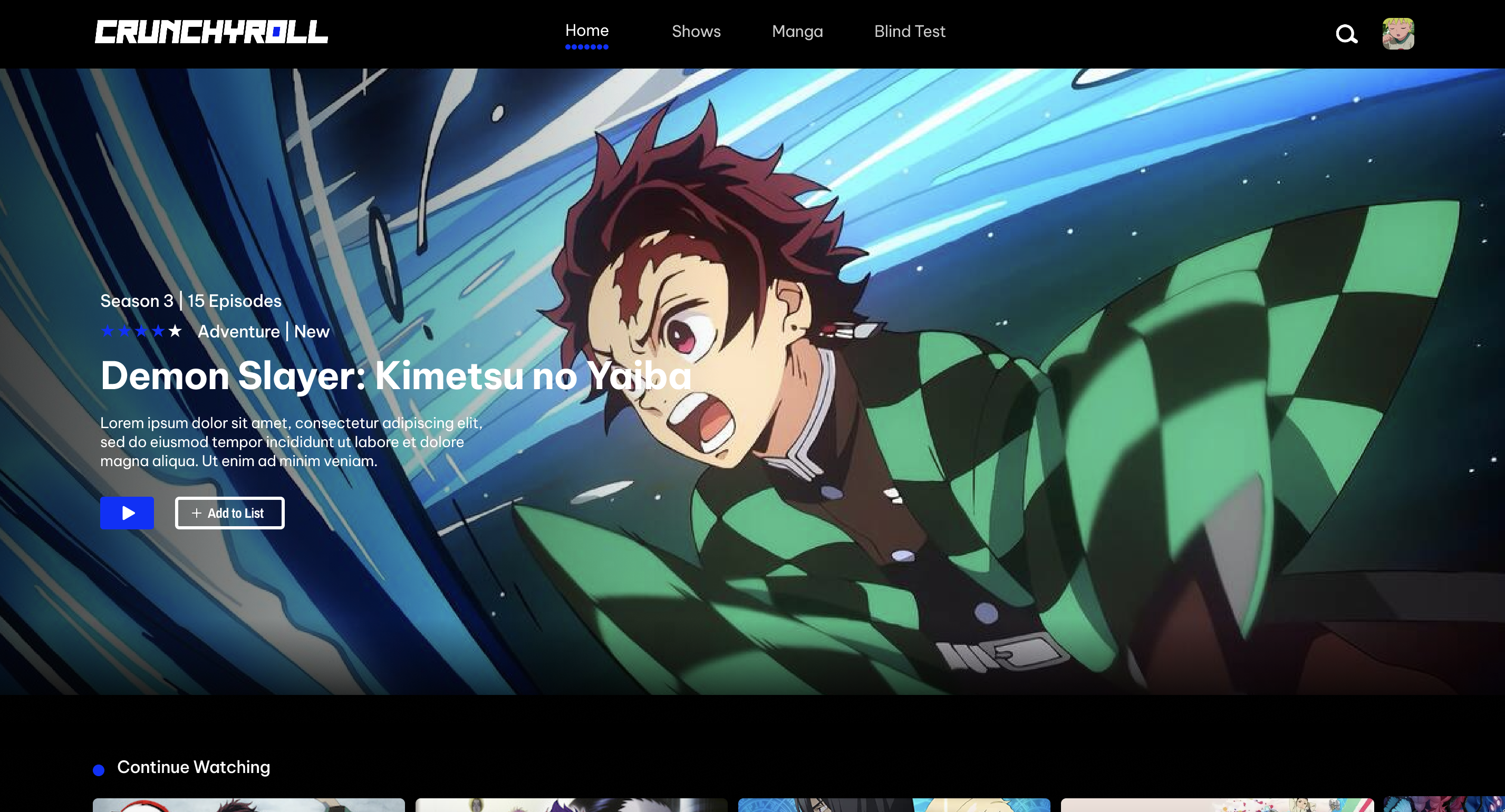Open search with the magnifying glass icon

pyautogui.click(x=1346, y=34)
